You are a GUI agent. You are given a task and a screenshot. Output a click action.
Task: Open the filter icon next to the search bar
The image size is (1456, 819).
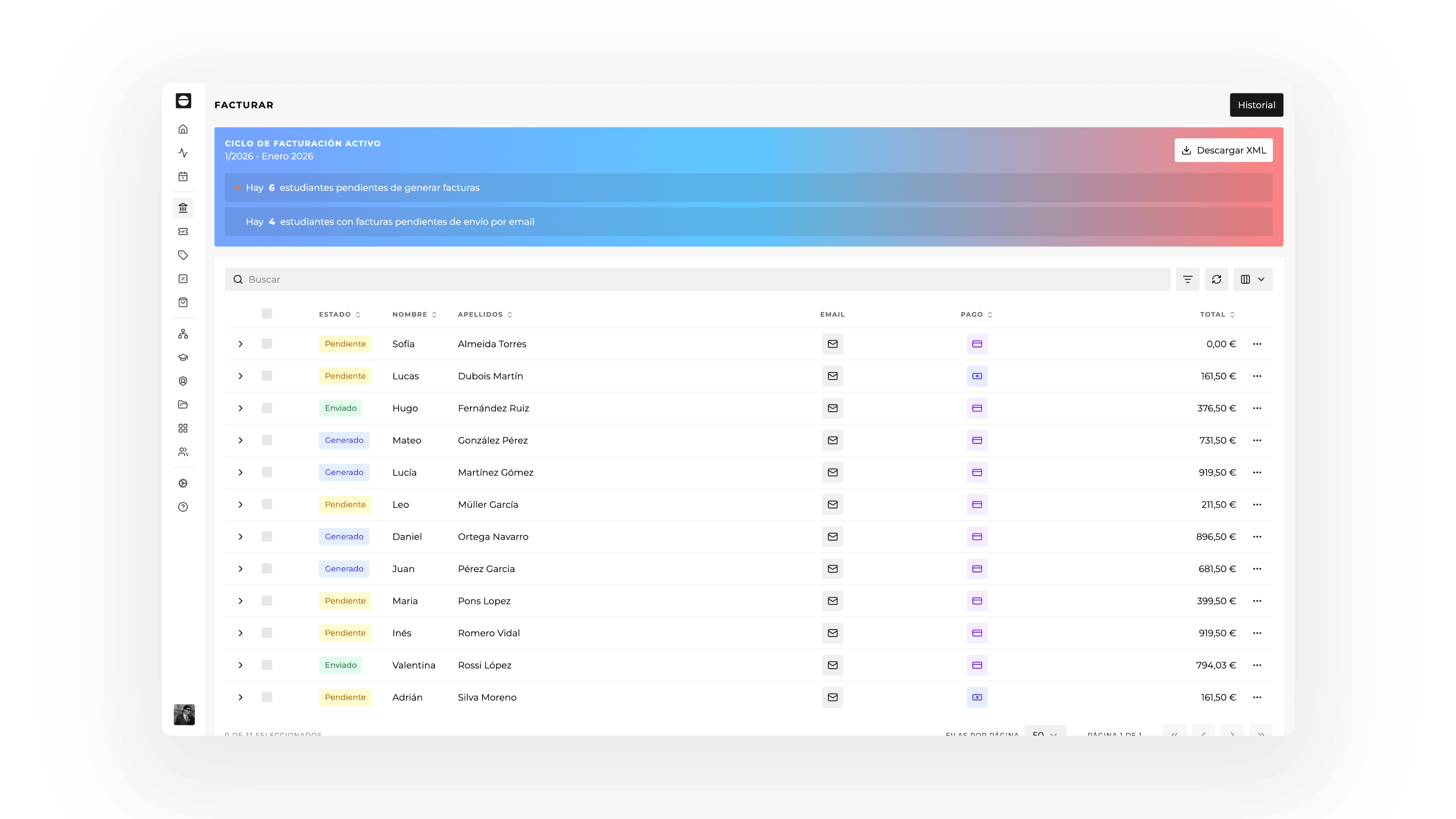click(1188, 279)
